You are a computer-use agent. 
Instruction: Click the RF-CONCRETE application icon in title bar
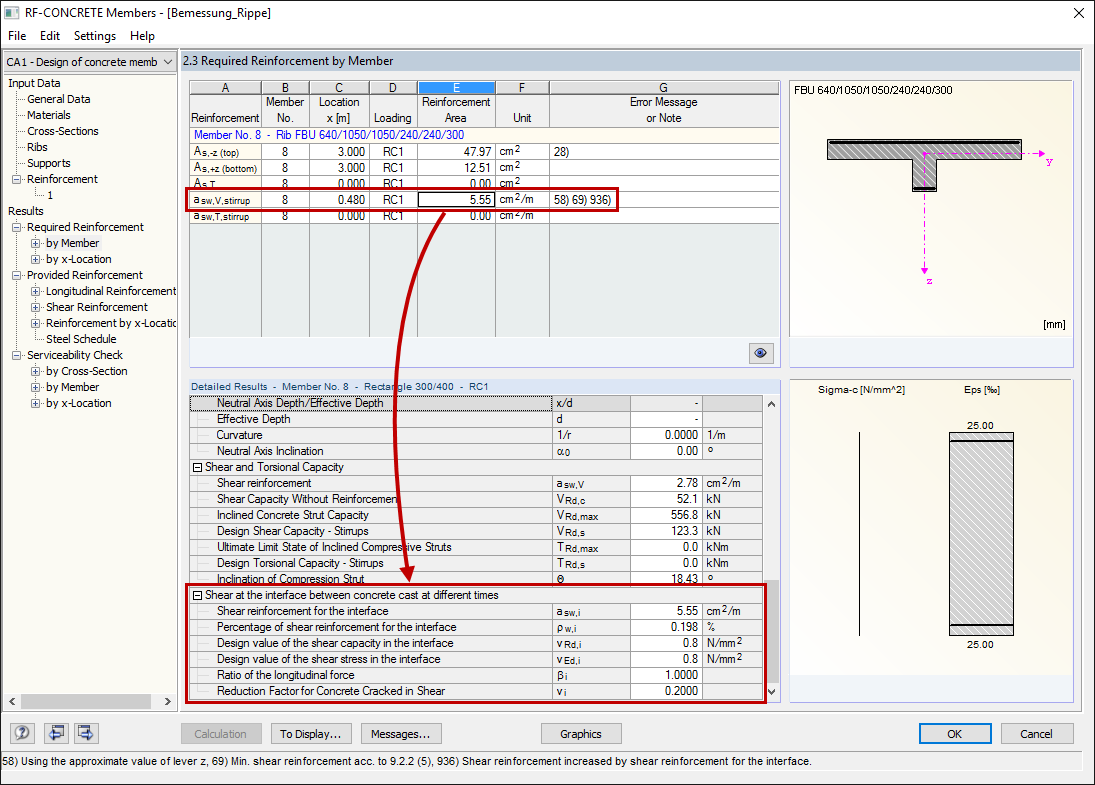[x=13, y=13]
